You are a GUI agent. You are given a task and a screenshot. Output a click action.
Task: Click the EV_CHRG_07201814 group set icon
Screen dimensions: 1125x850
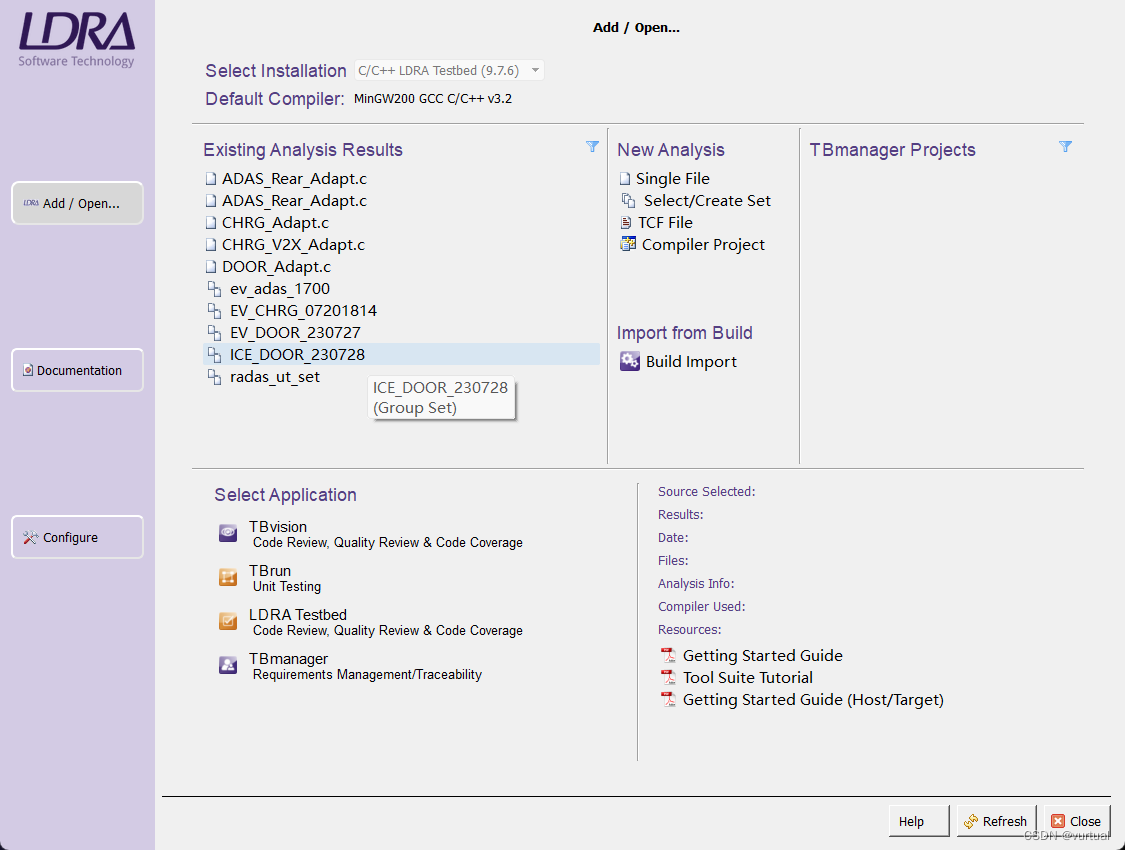click(x=214, y=311)
